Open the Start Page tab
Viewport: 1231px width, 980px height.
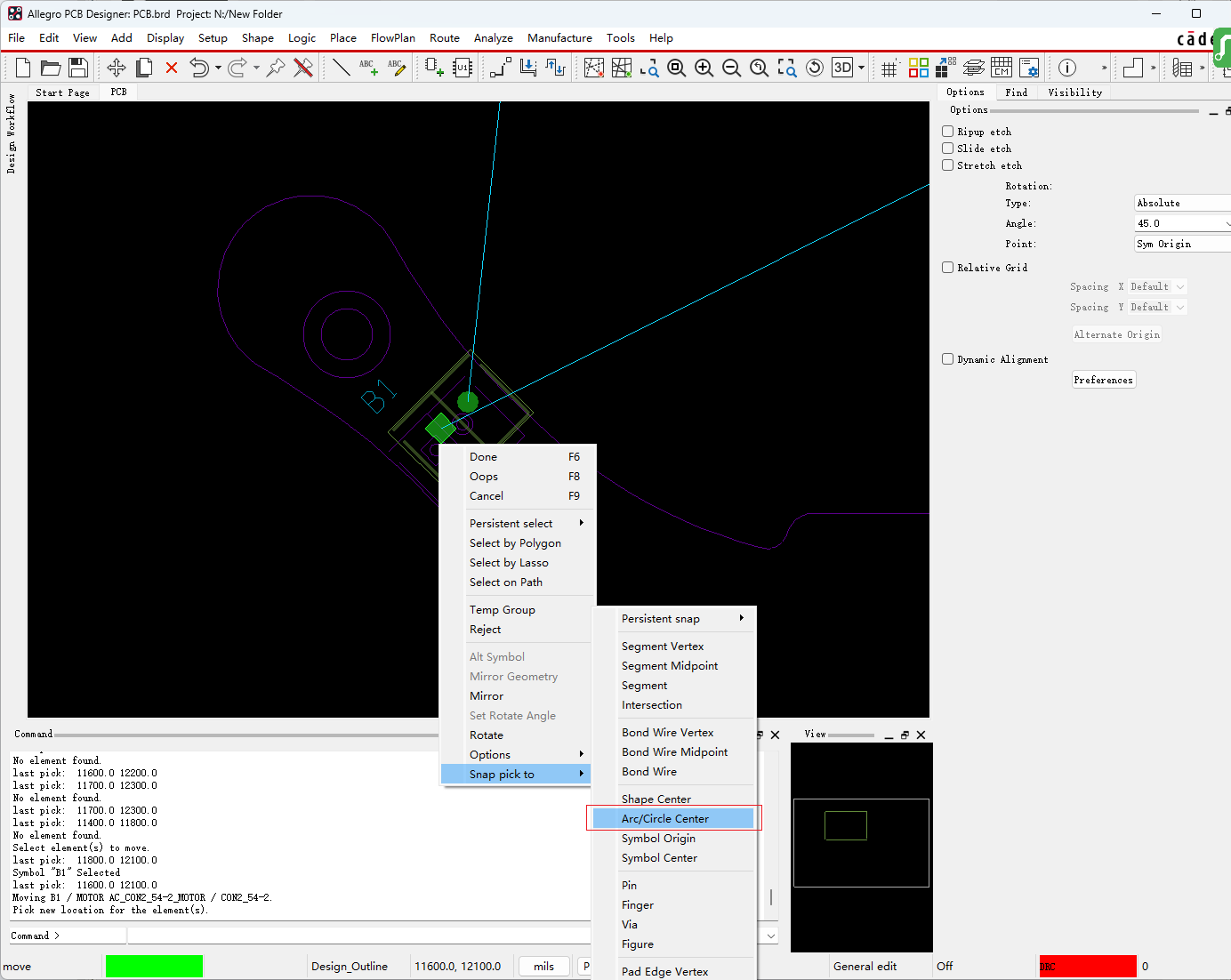62,92
